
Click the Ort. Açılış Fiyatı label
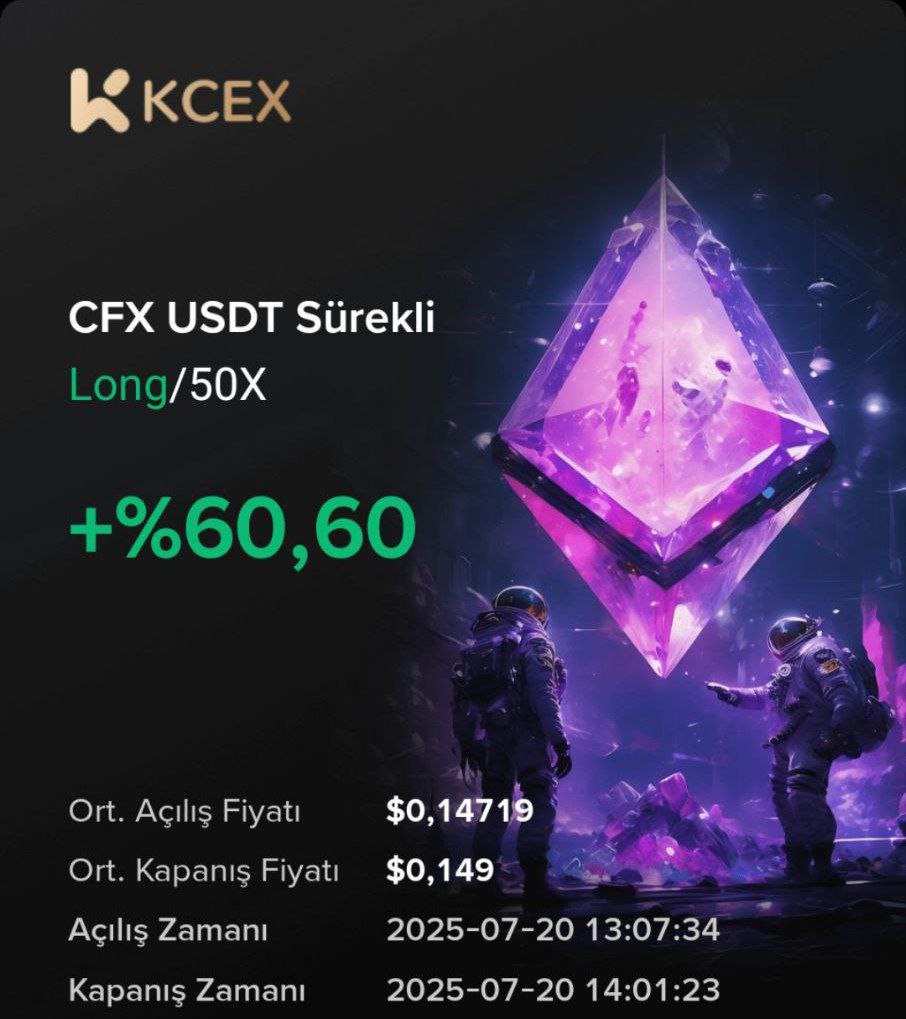point(185,811)
